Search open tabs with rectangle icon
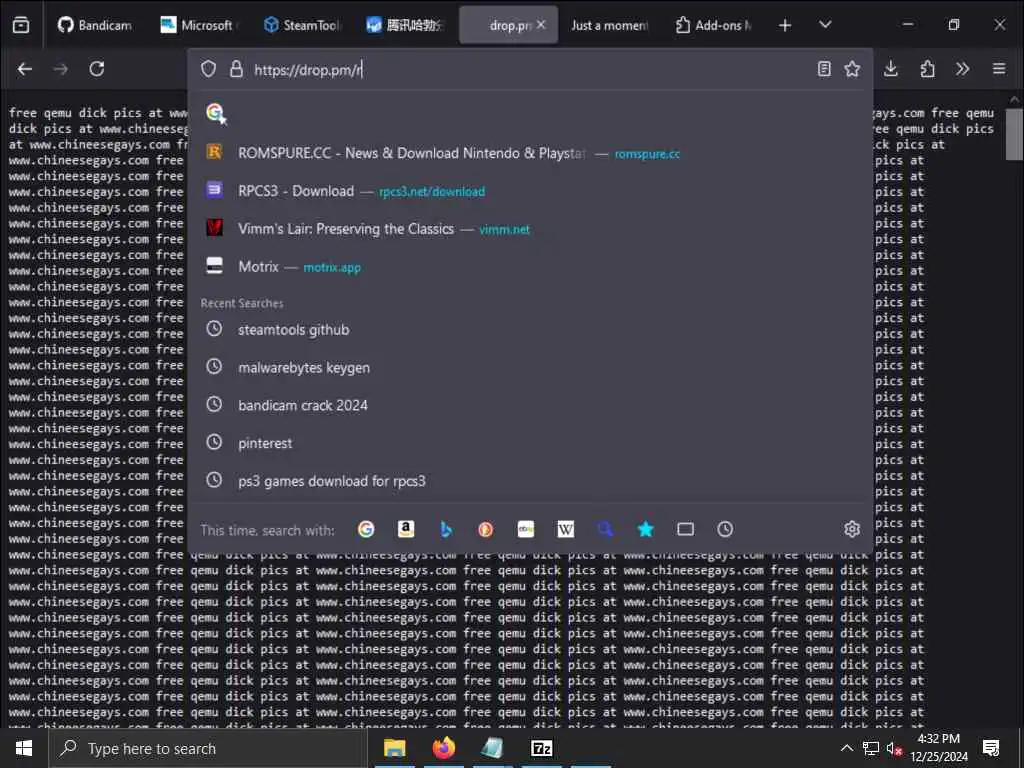Viewport: 1024px width, 768px height. (x=685, y=529)
